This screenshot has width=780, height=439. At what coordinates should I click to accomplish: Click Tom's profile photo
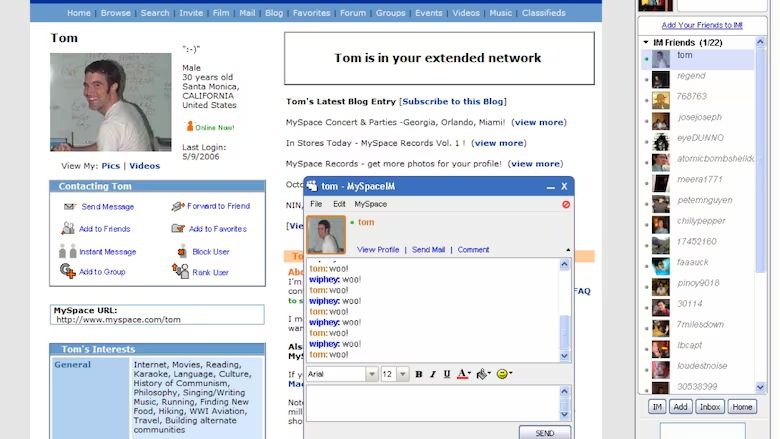pos(110,102)
